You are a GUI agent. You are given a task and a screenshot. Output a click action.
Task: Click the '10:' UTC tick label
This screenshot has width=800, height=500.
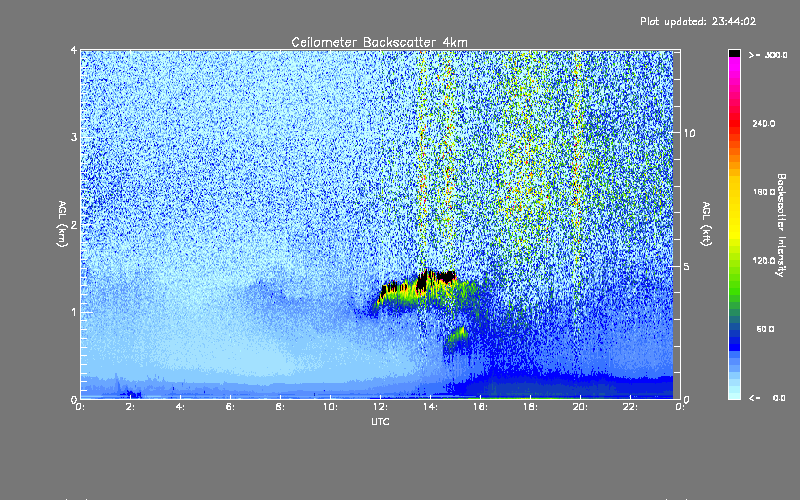330,407
